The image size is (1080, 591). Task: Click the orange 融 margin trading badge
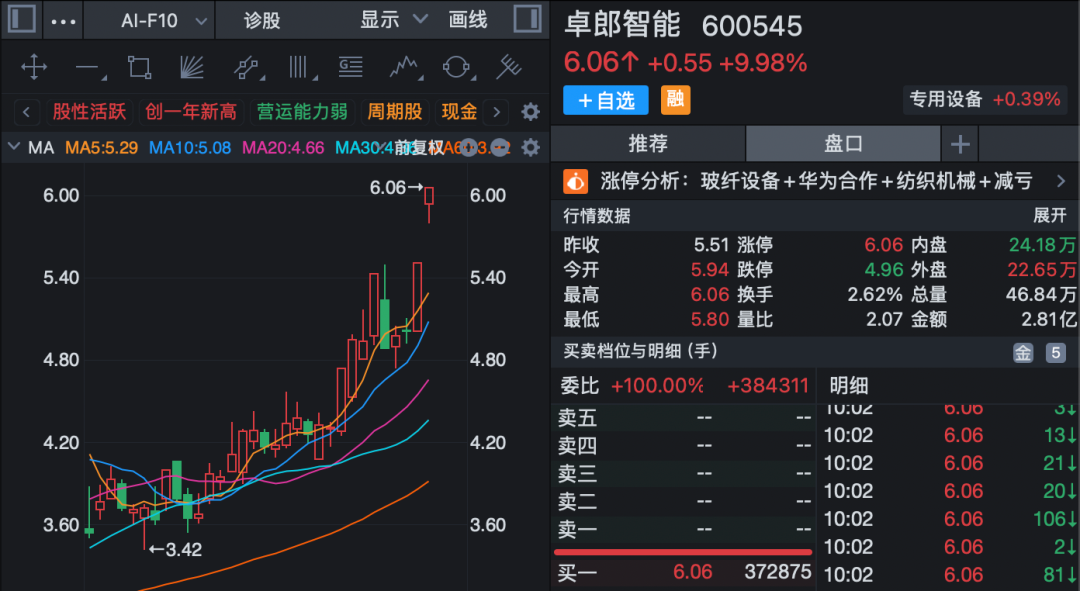coord(675,101)
